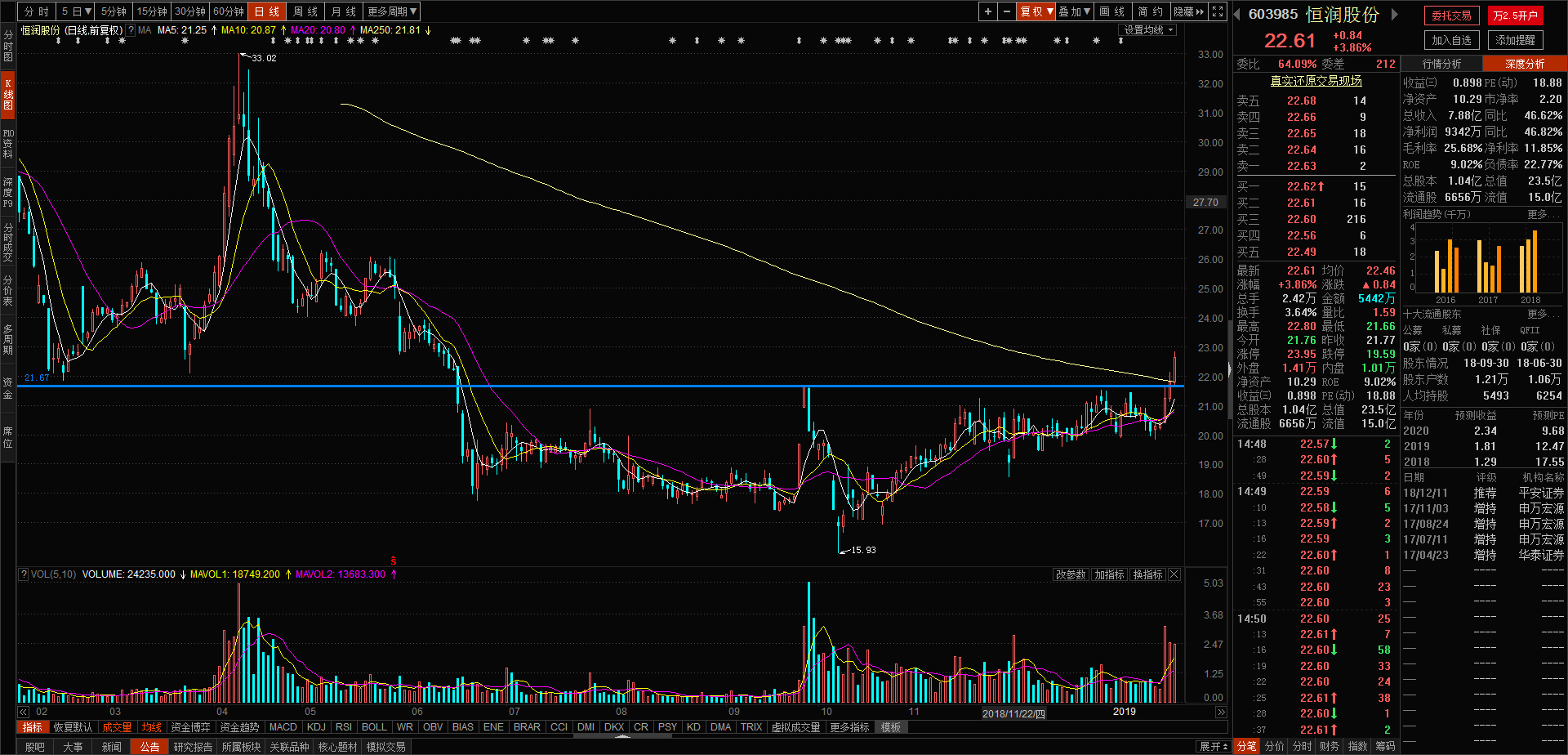Toggle MACD indicator
This screenshot has height=755, width=1568.
point(283,727)
